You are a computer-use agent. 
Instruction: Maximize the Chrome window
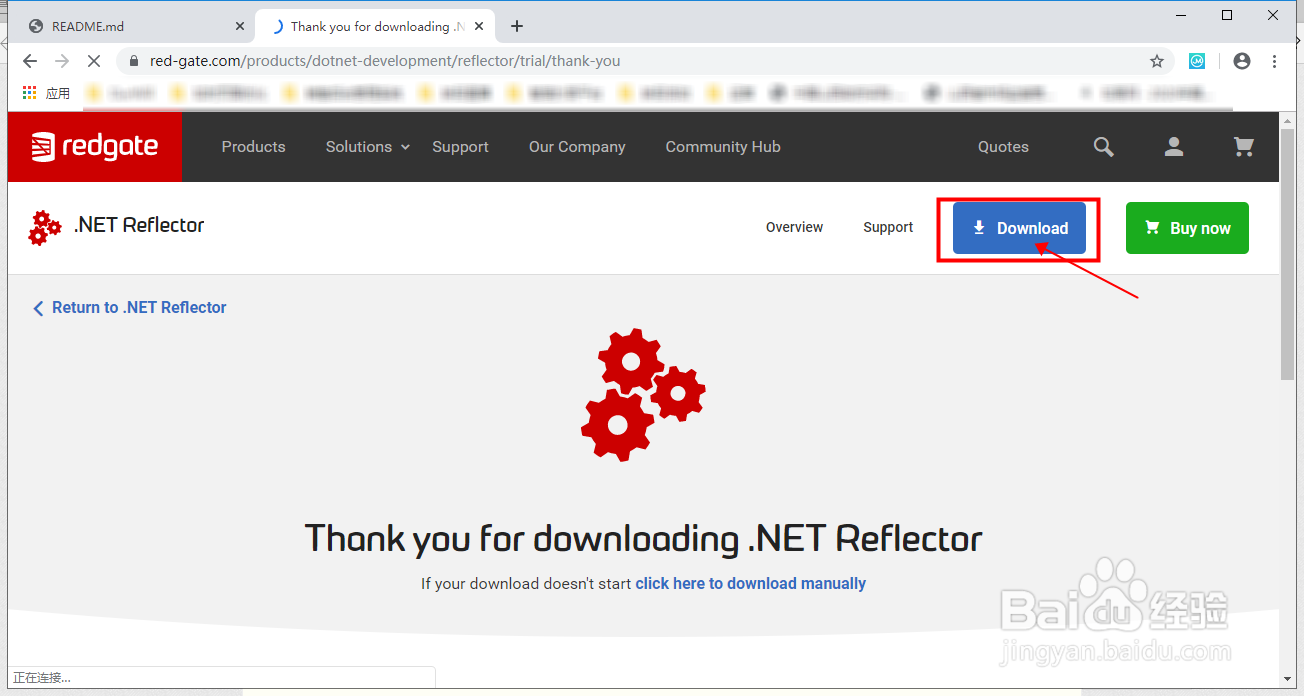tap(1227, 15)
